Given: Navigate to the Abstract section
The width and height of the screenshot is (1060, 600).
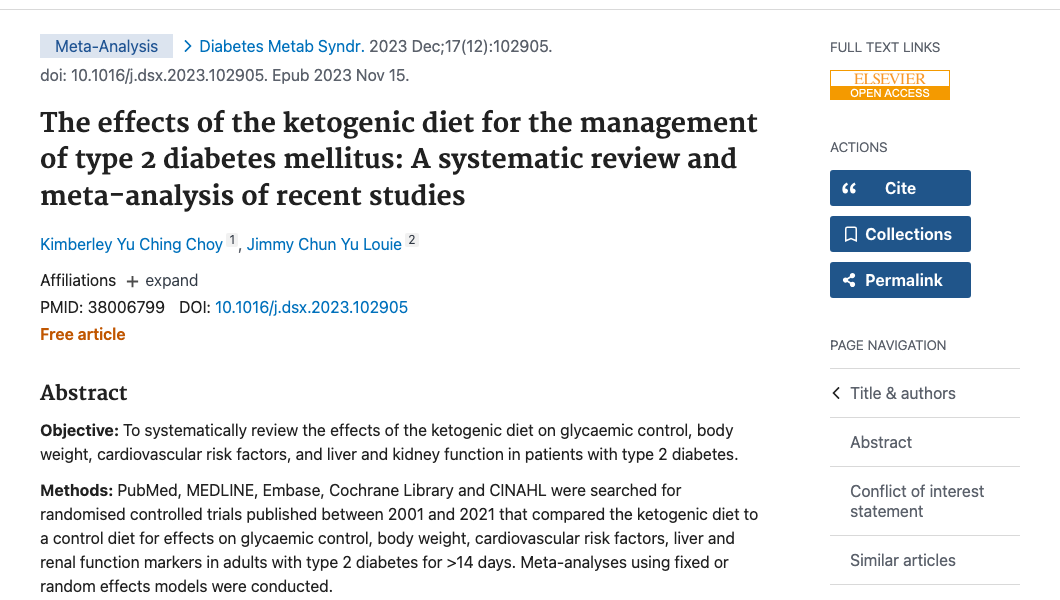Looking at the screenshot, I should (880, 442).
